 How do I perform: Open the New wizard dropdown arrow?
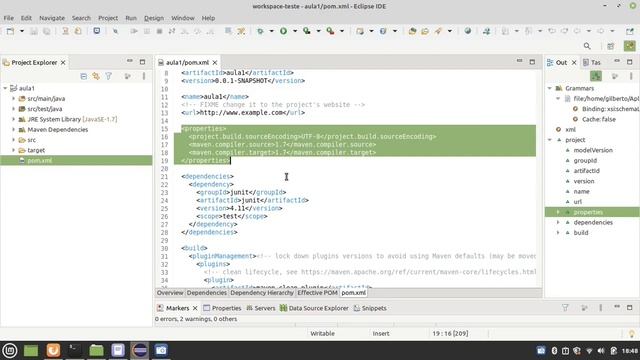click(22, 31)
